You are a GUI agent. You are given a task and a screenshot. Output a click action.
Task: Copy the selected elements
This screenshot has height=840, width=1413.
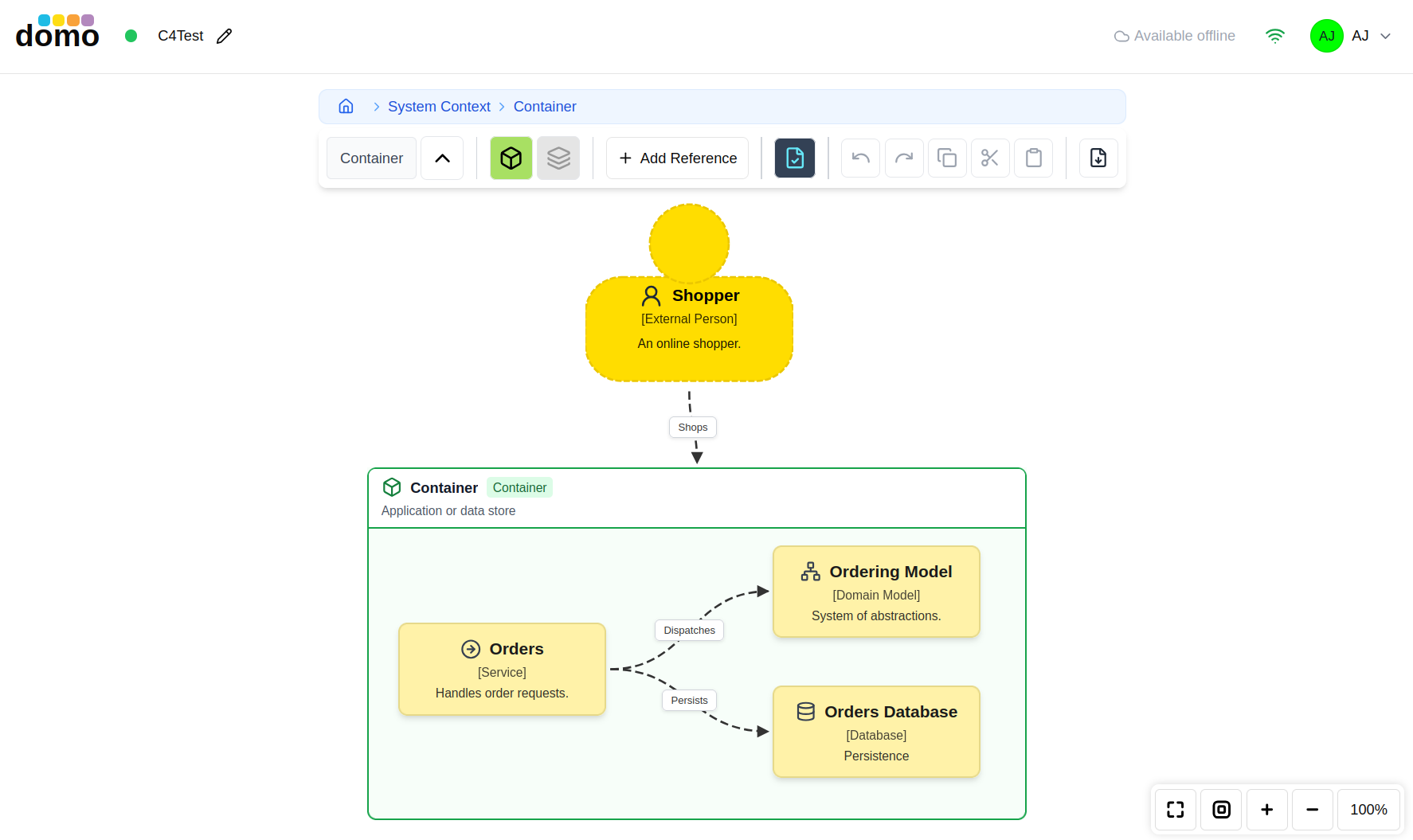pos(947,158)
